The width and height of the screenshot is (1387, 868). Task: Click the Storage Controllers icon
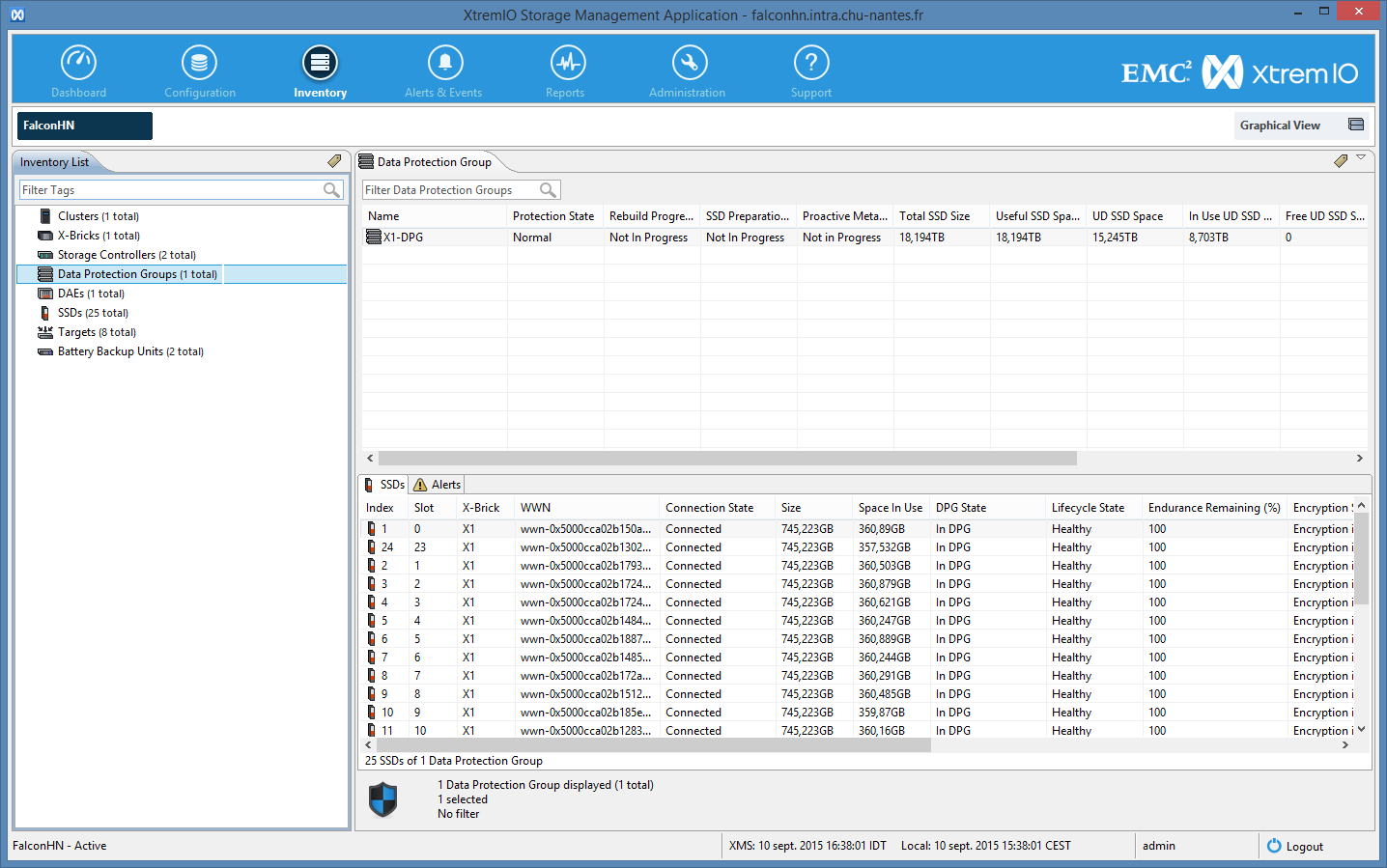tap(45, 255)
